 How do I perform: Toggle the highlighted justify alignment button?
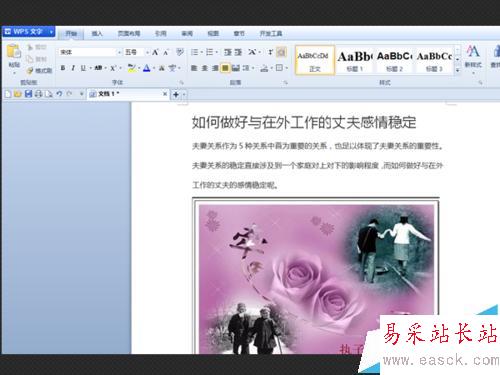(x=225, y=68)
